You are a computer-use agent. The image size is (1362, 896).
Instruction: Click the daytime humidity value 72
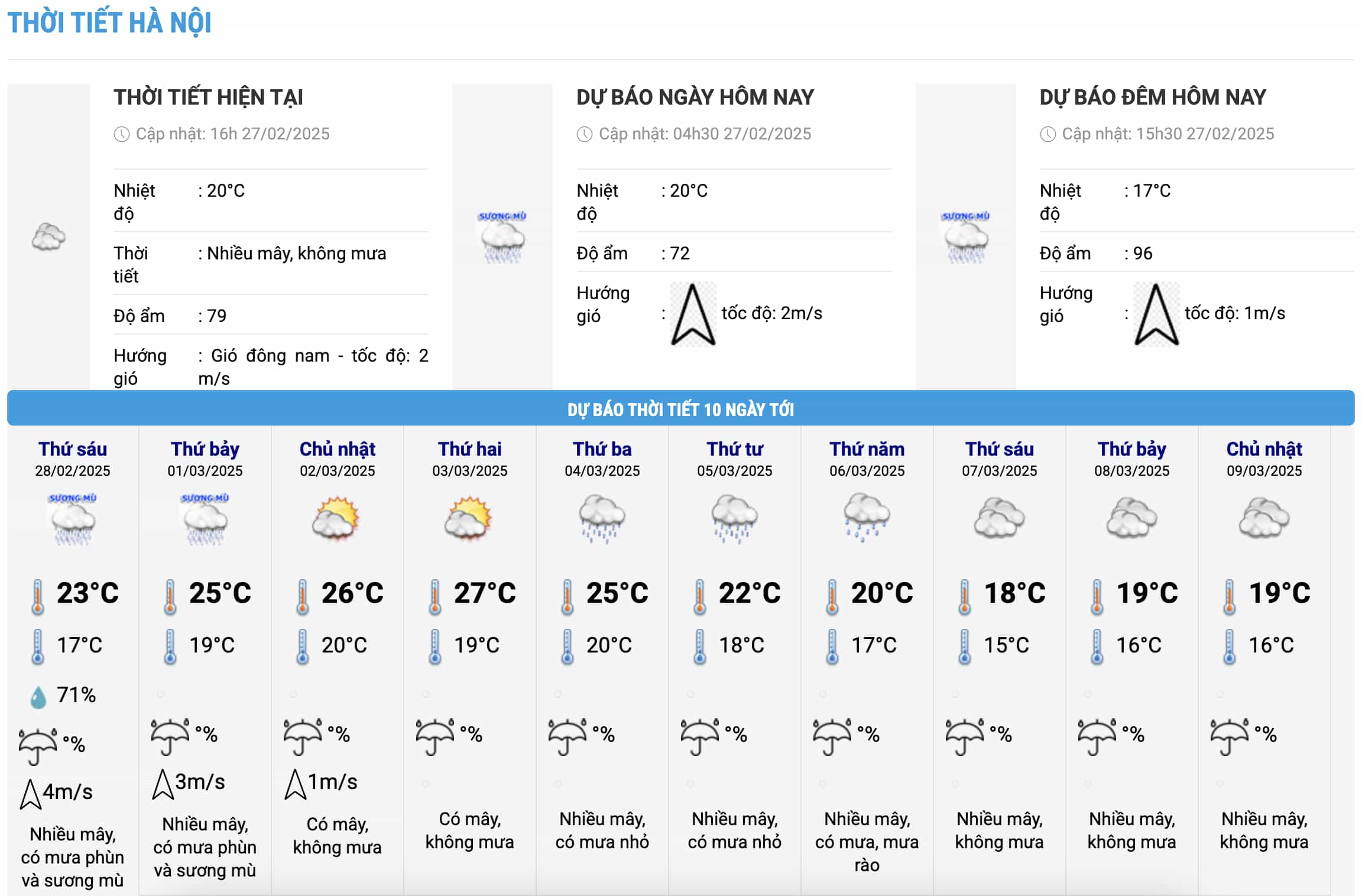[680, 254]
